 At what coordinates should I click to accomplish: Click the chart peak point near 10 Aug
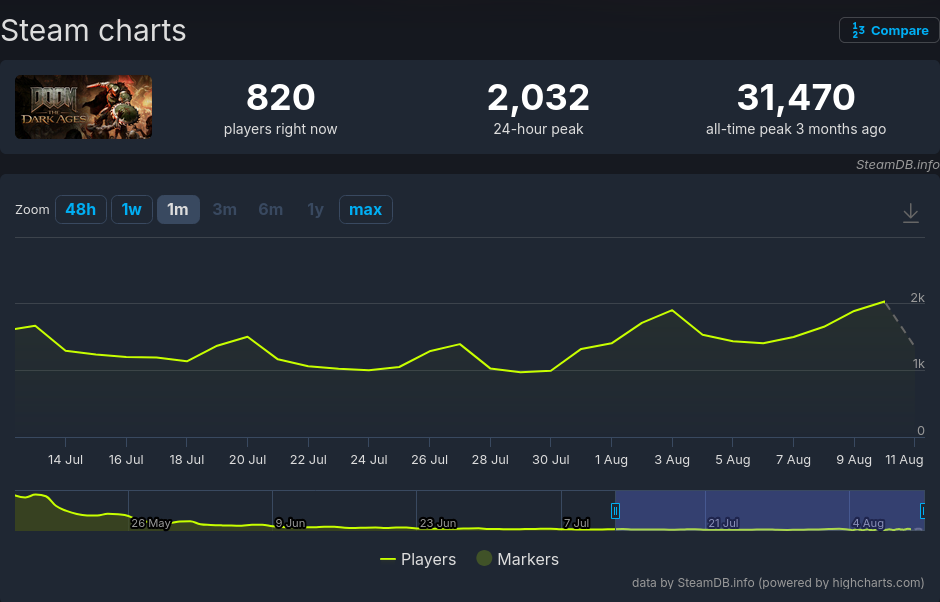tap(884, 302)
